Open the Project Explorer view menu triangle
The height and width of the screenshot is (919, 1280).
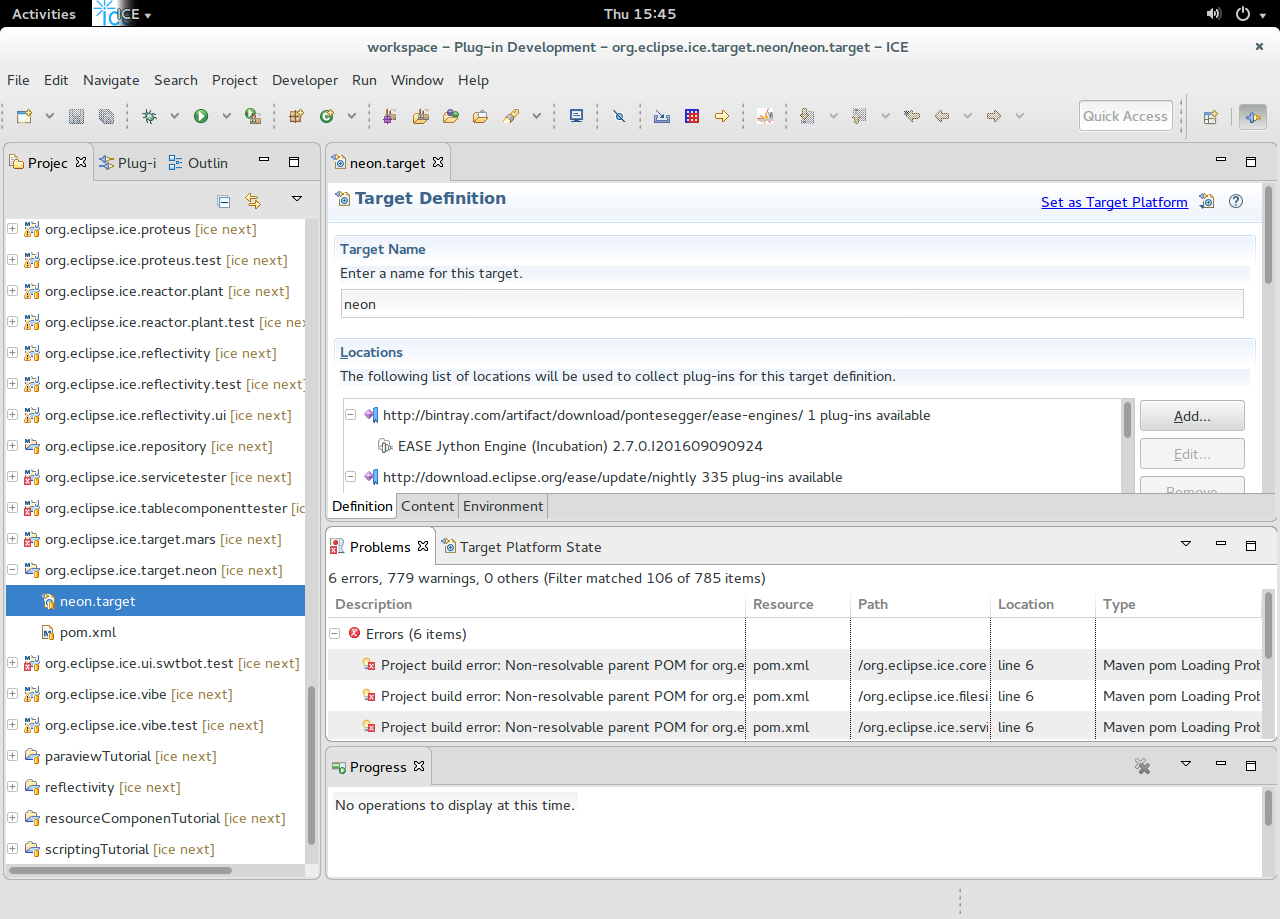[x=296, y=199]
